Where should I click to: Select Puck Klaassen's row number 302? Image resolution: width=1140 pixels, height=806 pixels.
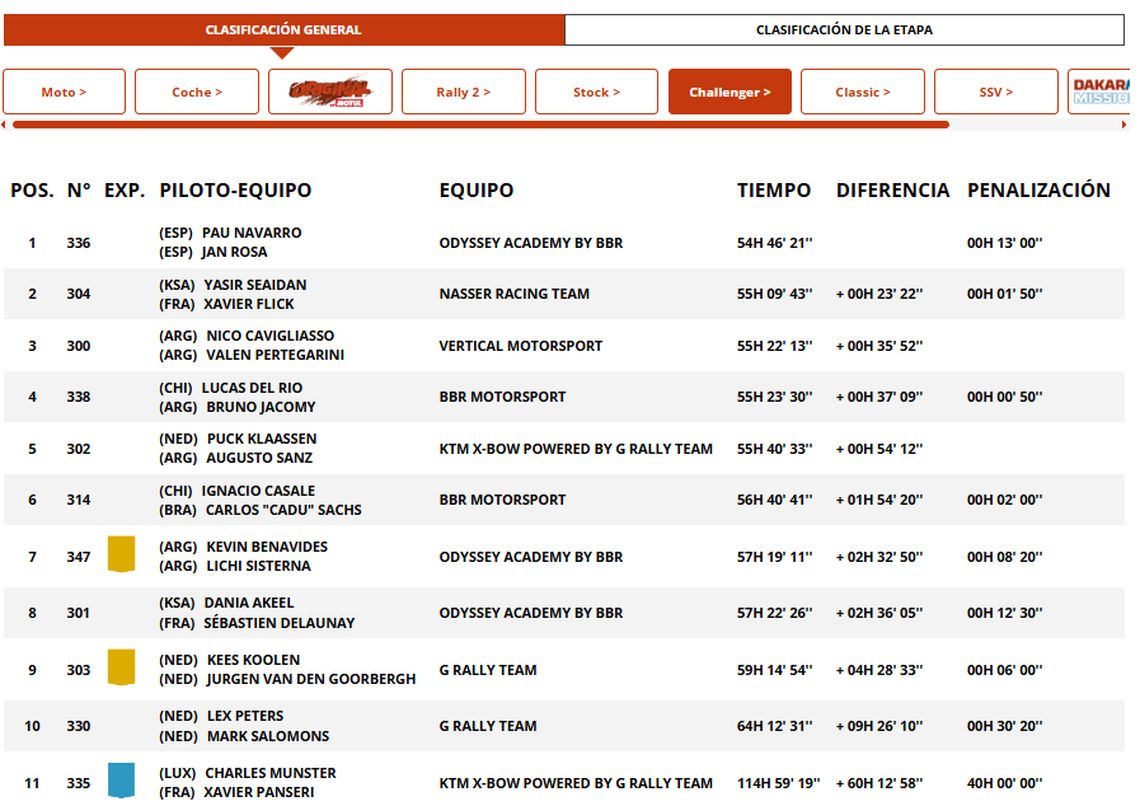[79, 449]
